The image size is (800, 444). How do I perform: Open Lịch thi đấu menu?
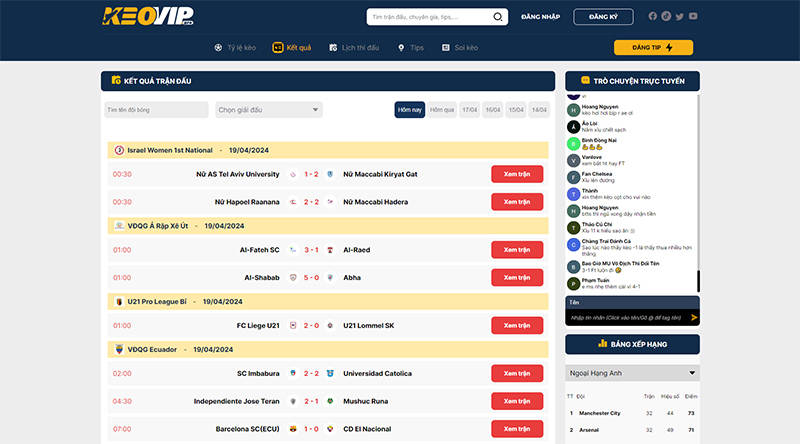point(354,47)
